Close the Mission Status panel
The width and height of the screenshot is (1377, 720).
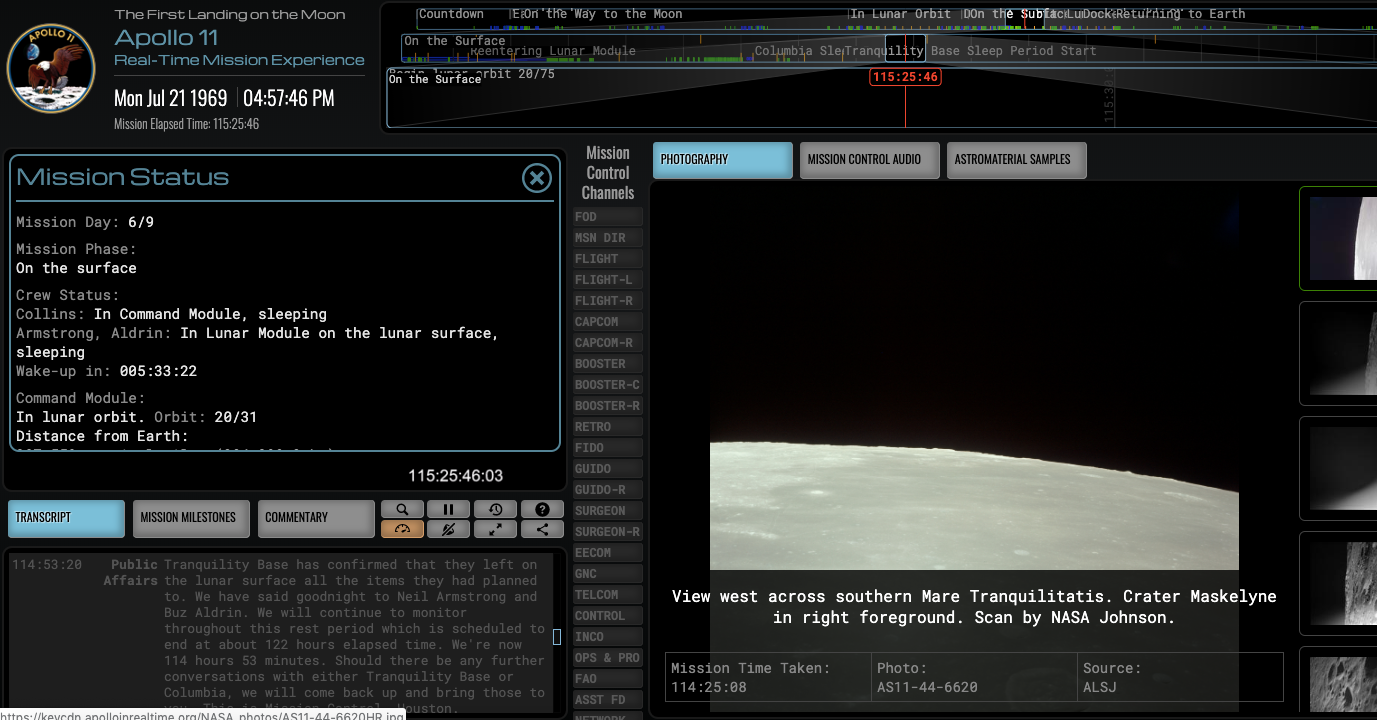(537, 178)
